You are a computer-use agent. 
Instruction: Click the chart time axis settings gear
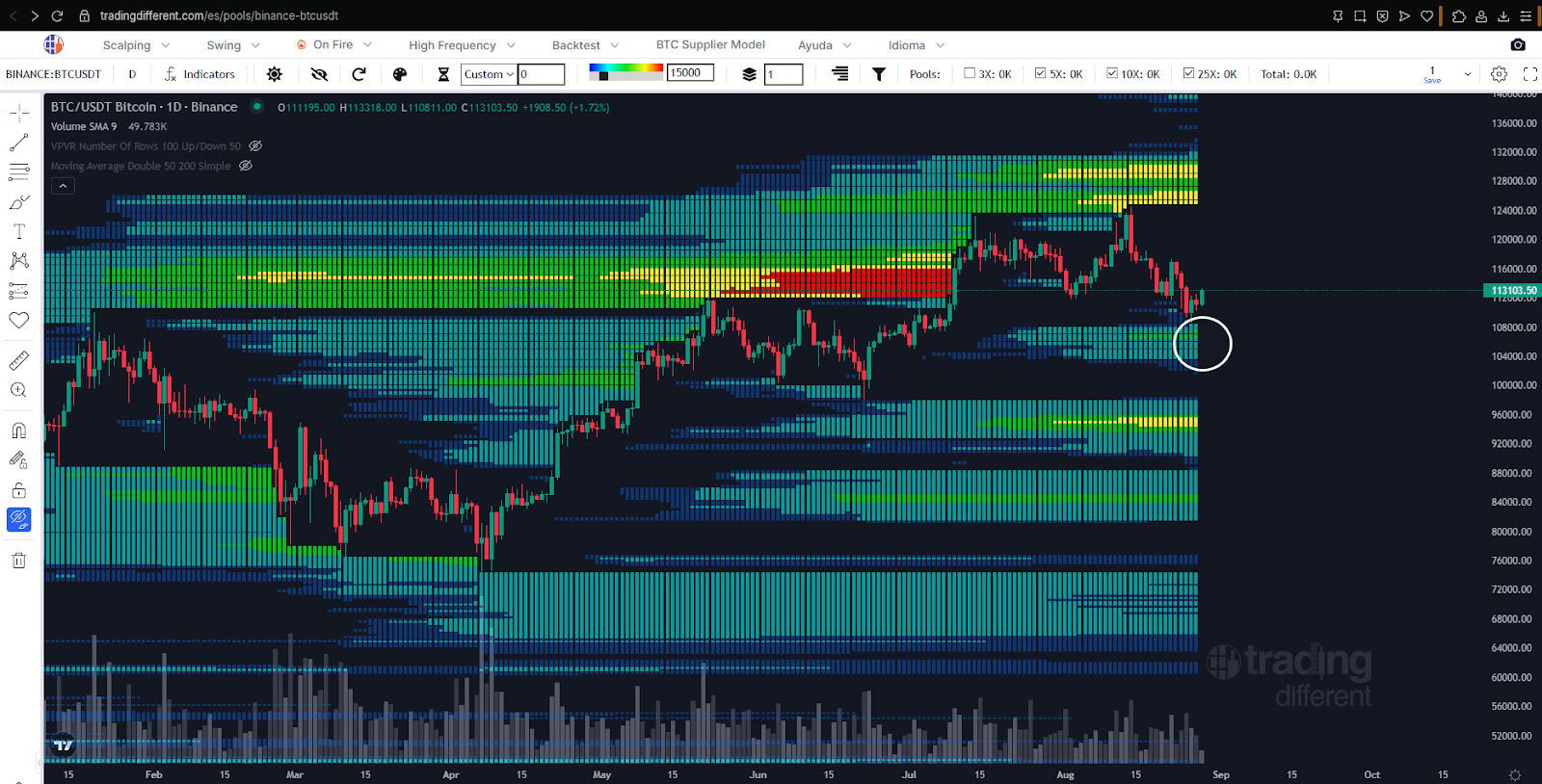[1515, 775]
